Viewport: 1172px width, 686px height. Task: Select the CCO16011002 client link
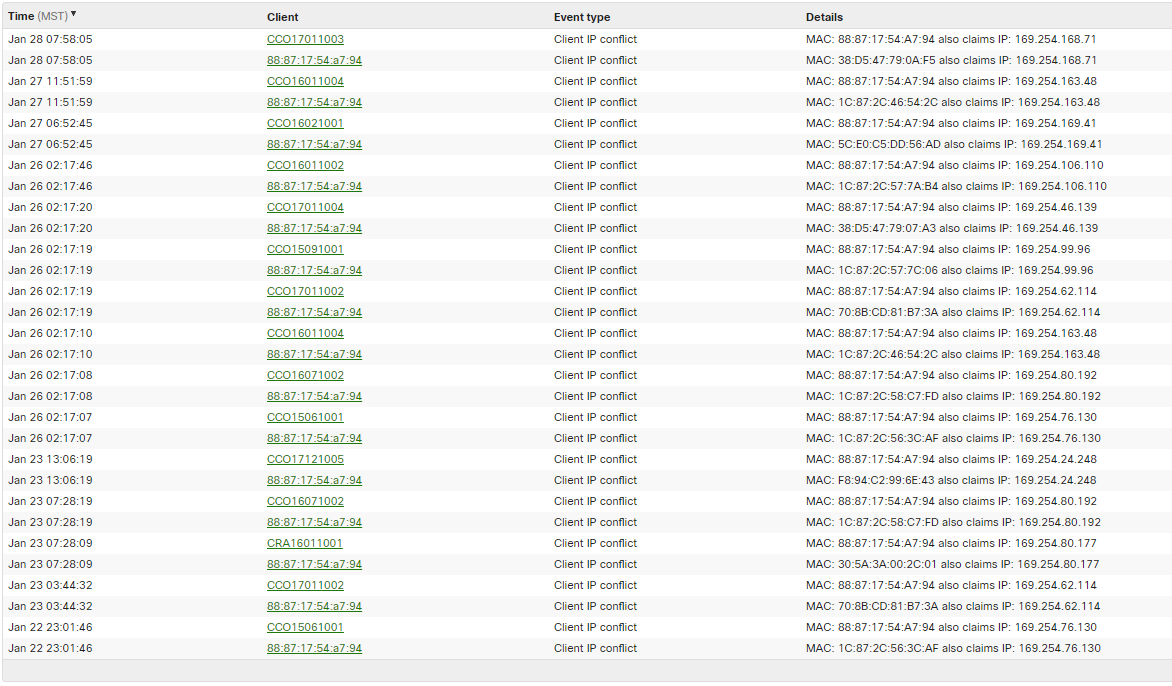pos(305,165)
